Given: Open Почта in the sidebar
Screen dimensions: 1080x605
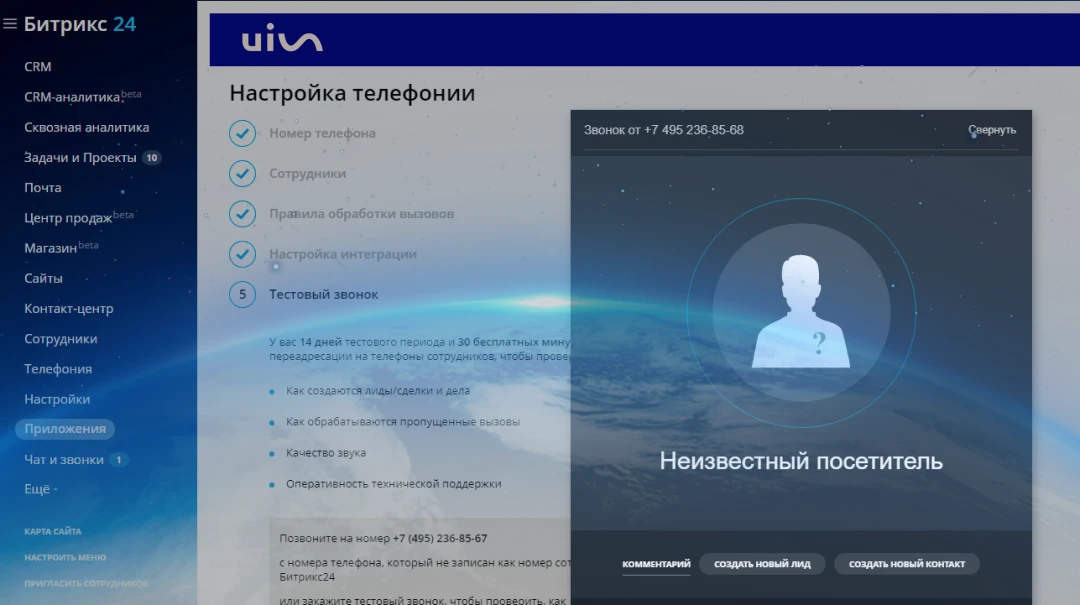Looking at the screenshot, I should 43,187.
